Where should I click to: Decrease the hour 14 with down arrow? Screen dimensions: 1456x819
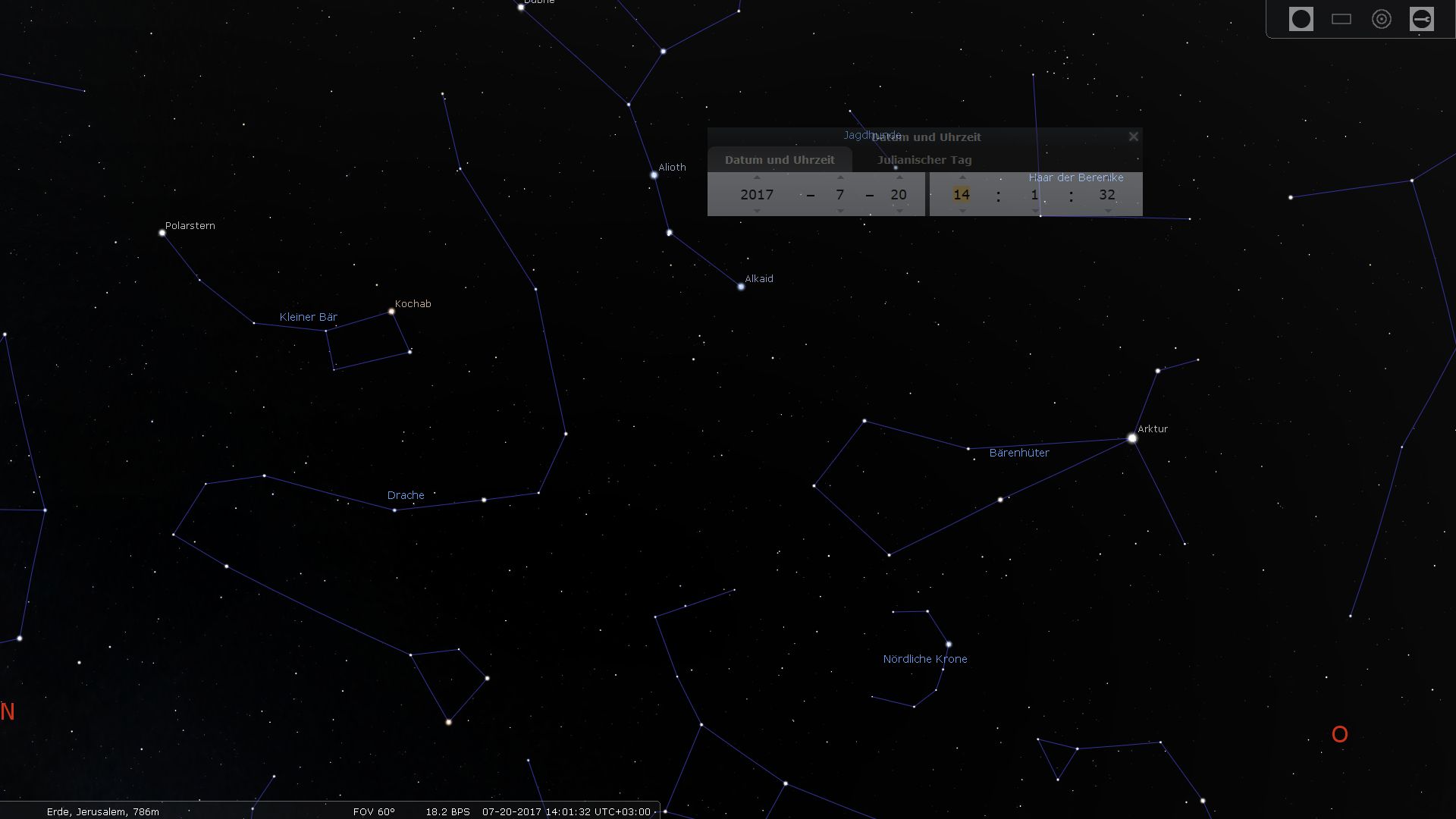tap(962, 211)
